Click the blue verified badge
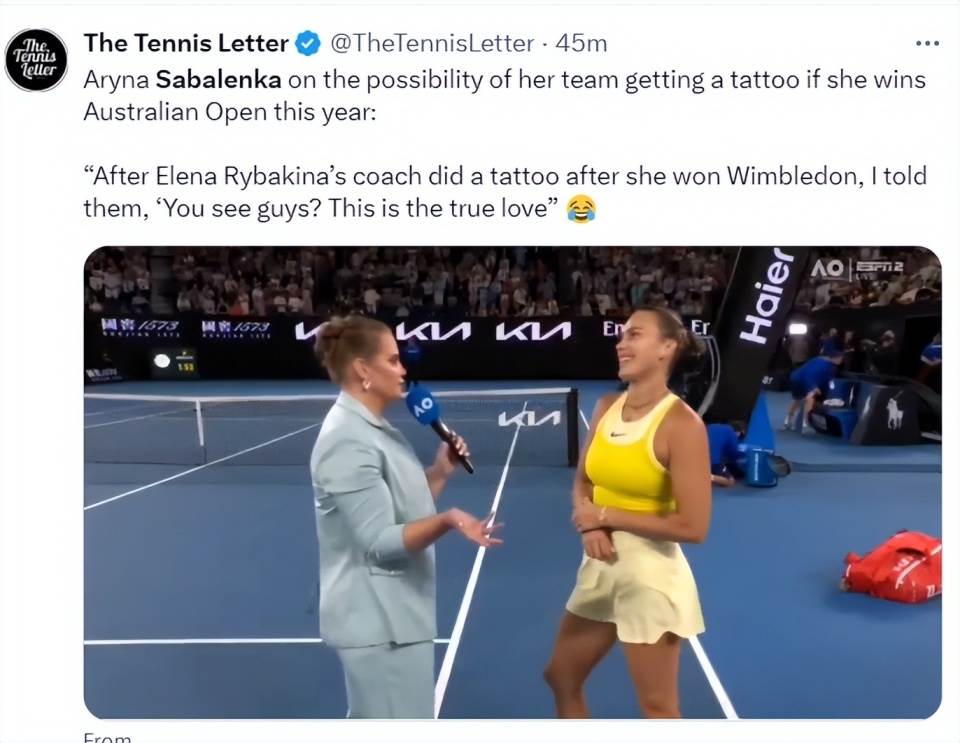The width and height of the screenshot is (960, 743). (308, 43)
